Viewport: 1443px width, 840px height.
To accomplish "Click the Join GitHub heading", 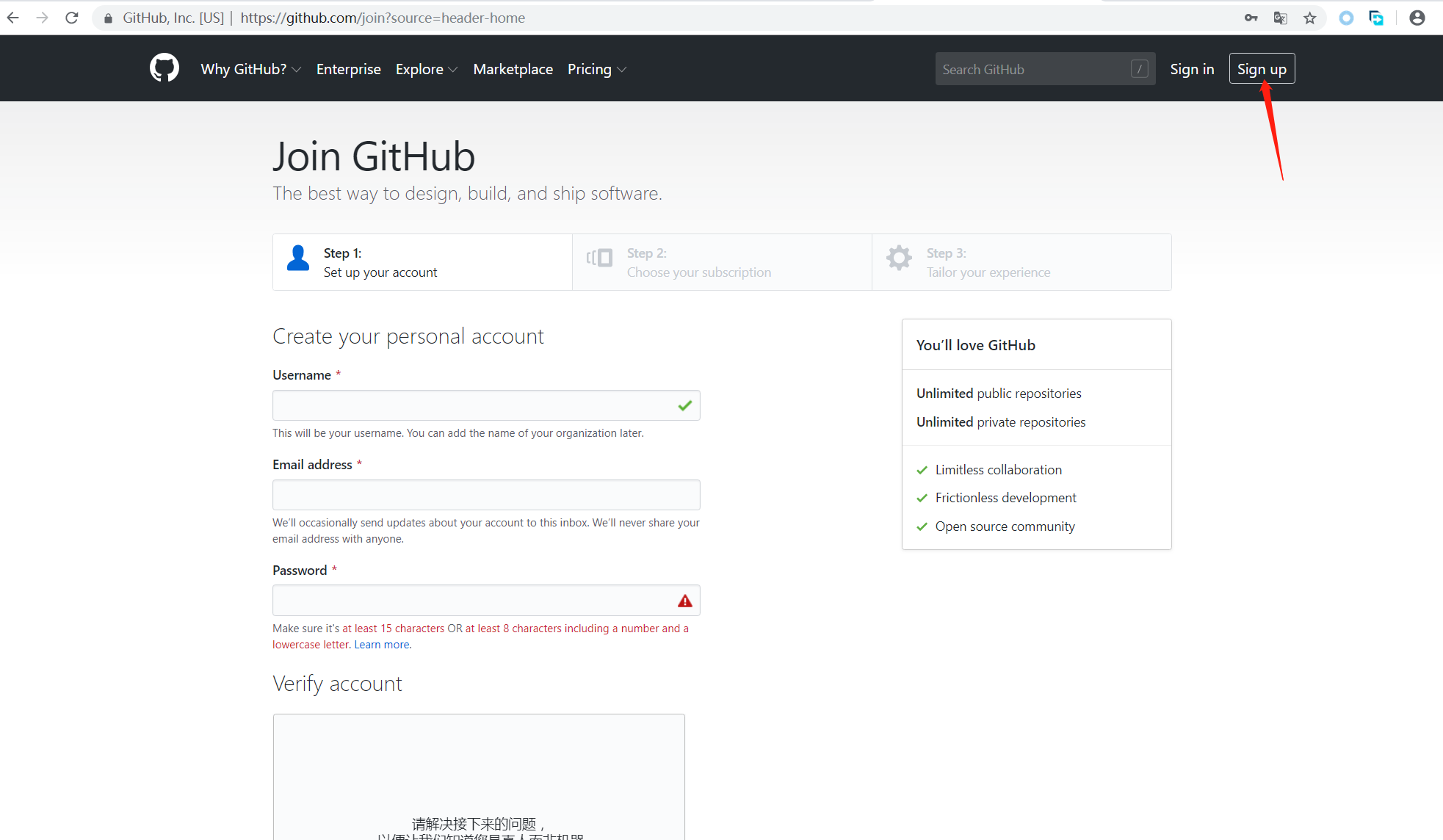I will click(374, 156).
